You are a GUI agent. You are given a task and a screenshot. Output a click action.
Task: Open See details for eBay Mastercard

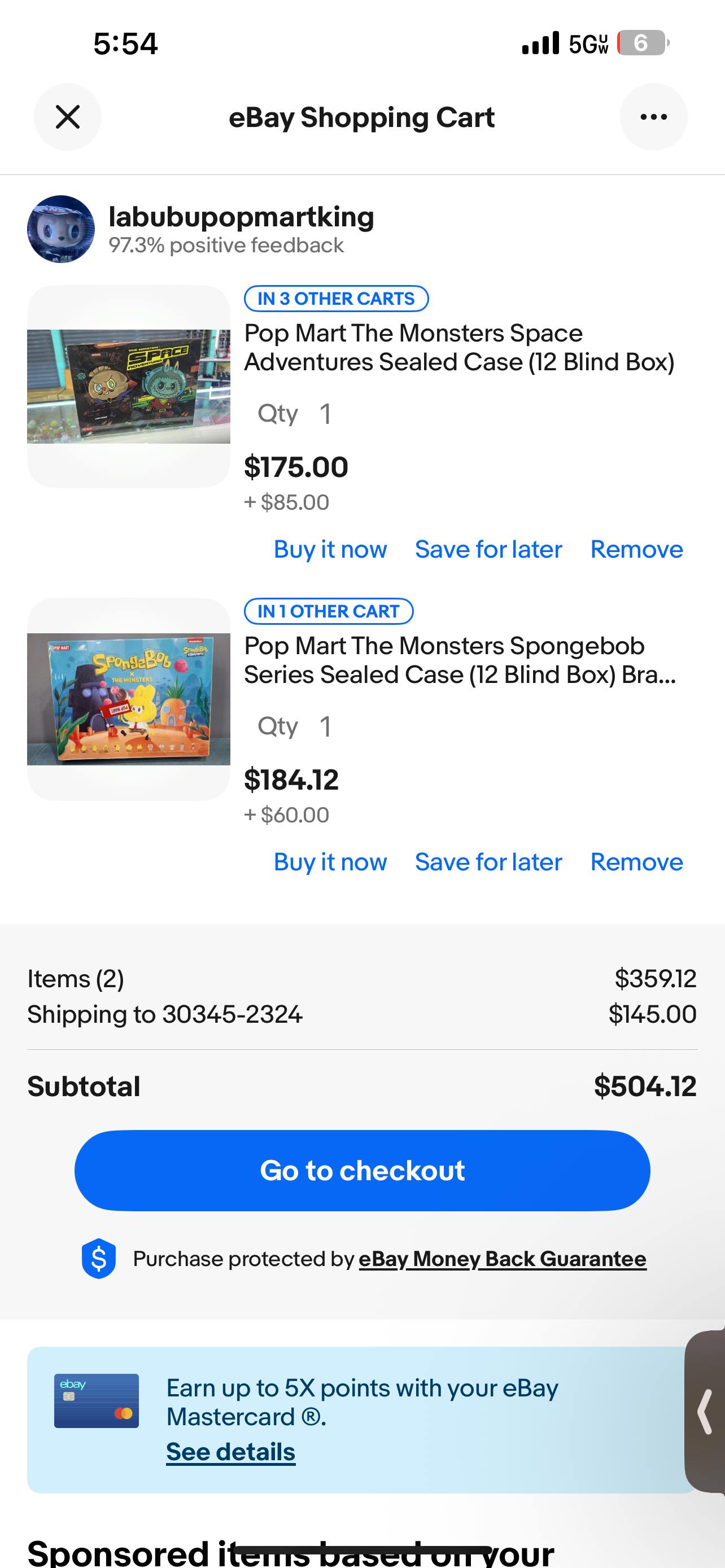coord(231,1452)
